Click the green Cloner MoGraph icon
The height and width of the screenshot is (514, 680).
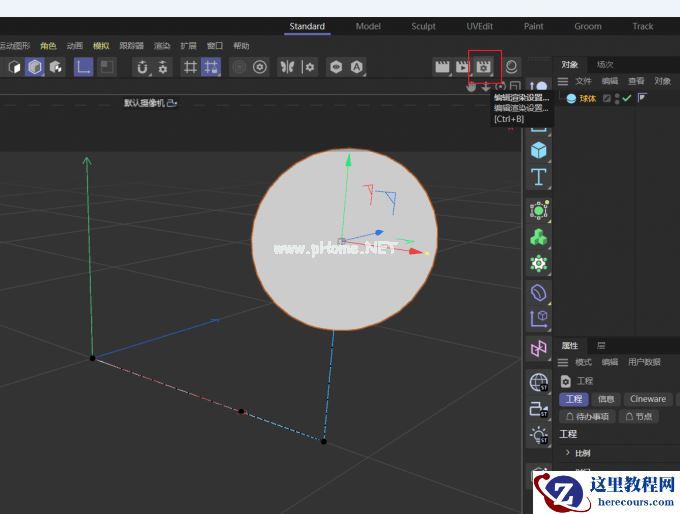[x=539, y=237]
